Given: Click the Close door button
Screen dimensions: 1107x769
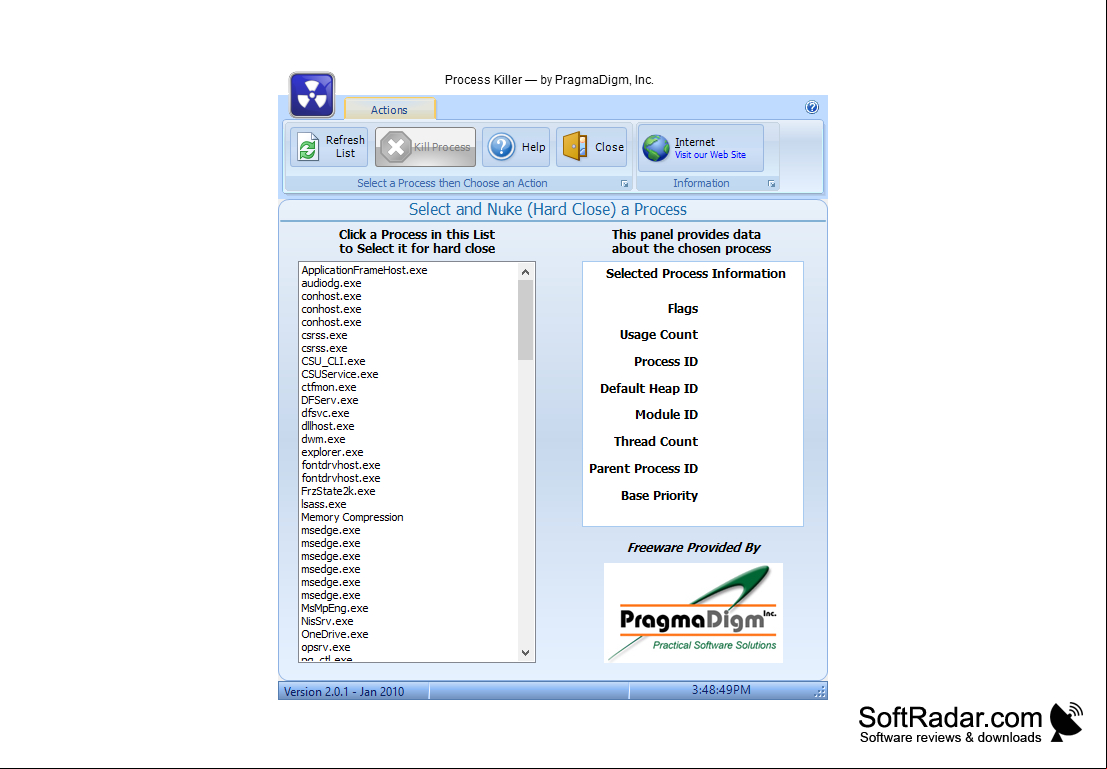Looking at the screenshot, I should [592, 147].
